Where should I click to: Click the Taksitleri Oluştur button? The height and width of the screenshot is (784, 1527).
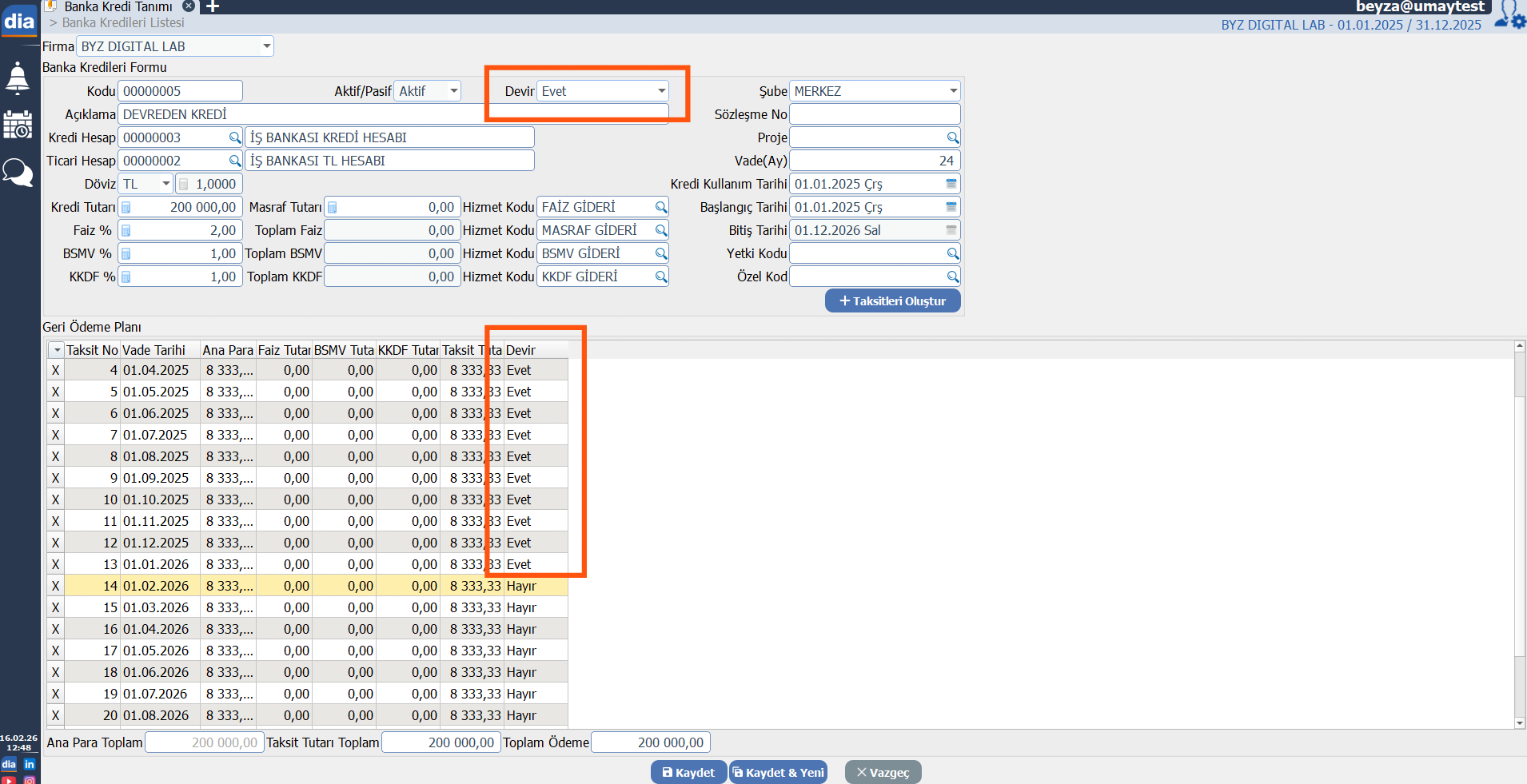tap(892, 300)
